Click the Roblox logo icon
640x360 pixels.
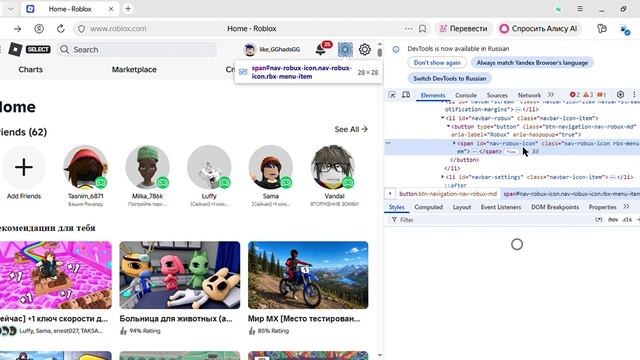[16, 49]
